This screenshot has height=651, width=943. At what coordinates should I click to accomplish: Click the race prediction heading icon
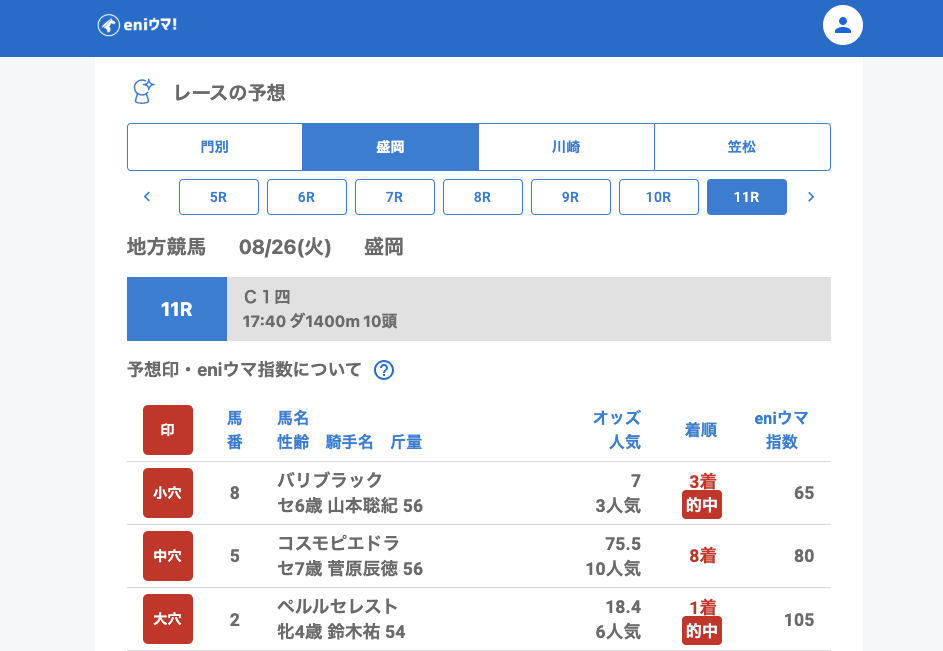pyautogui.click(x=144, y=92)
